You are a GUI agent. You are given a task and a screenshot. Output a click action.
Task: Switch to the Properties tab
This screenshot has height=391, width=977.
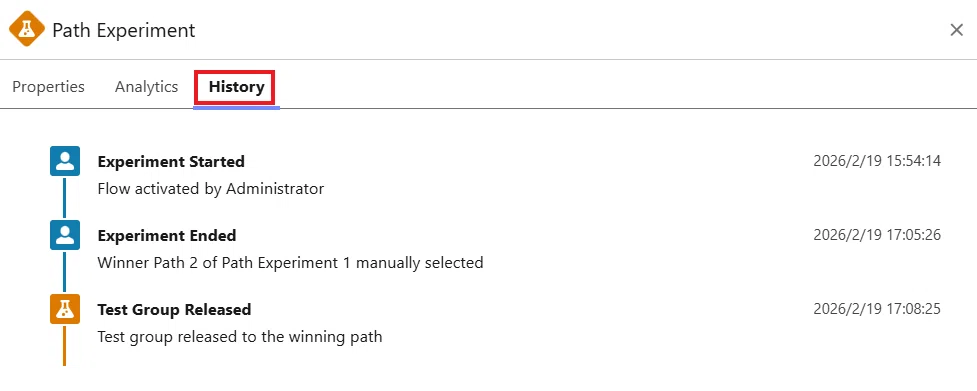pos(49,87)
